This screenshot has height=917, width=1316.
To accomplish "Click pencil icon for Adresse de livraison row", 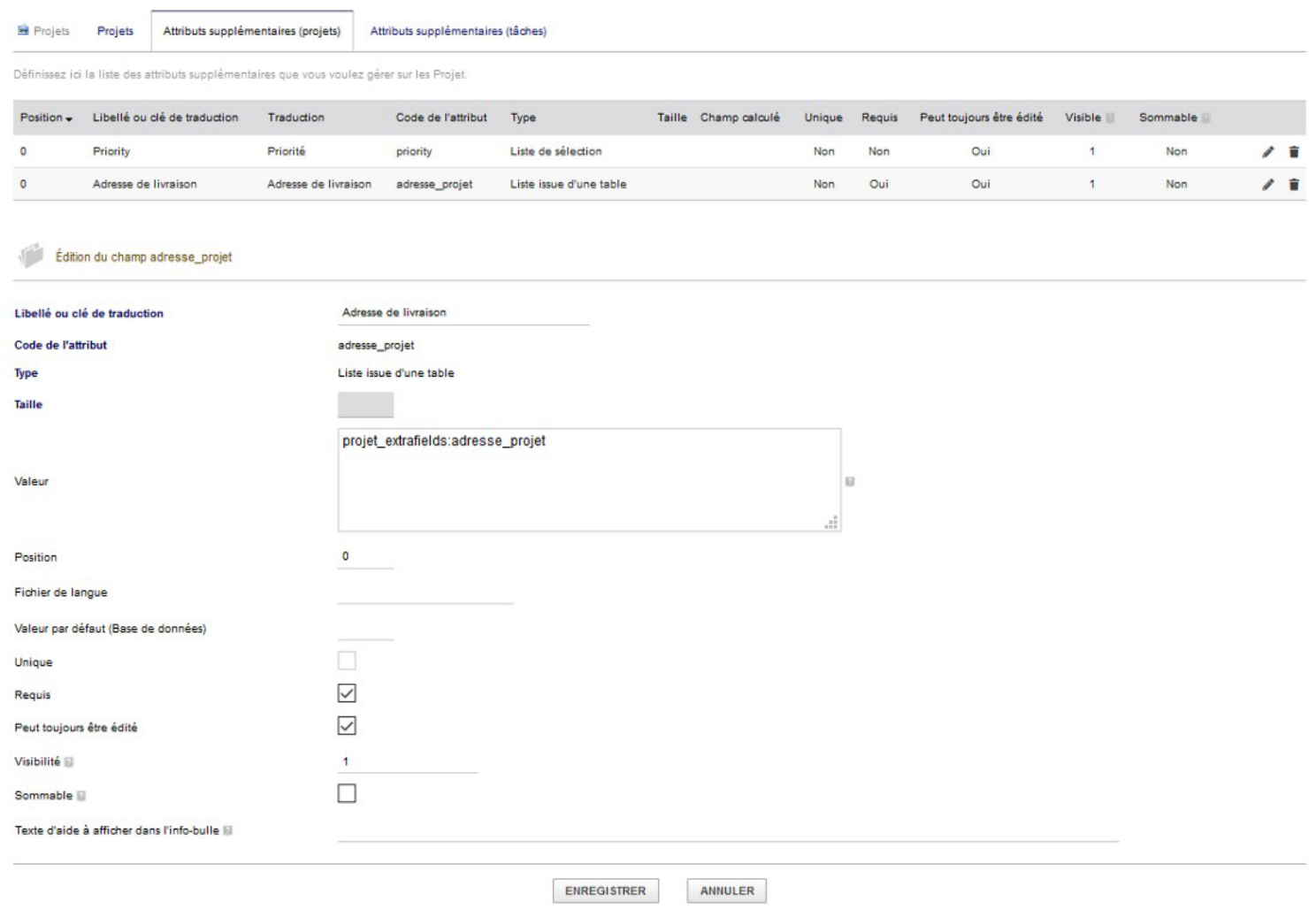I will coord(1267,184).
